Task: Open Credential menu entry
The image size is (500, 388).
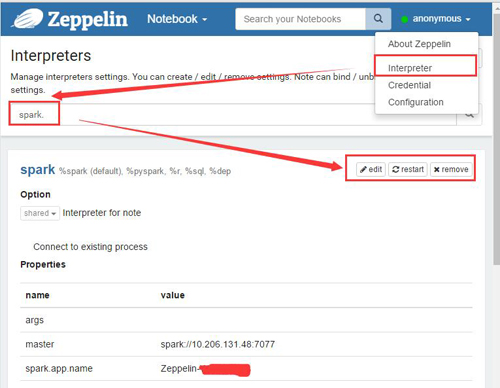Action: 409,85
